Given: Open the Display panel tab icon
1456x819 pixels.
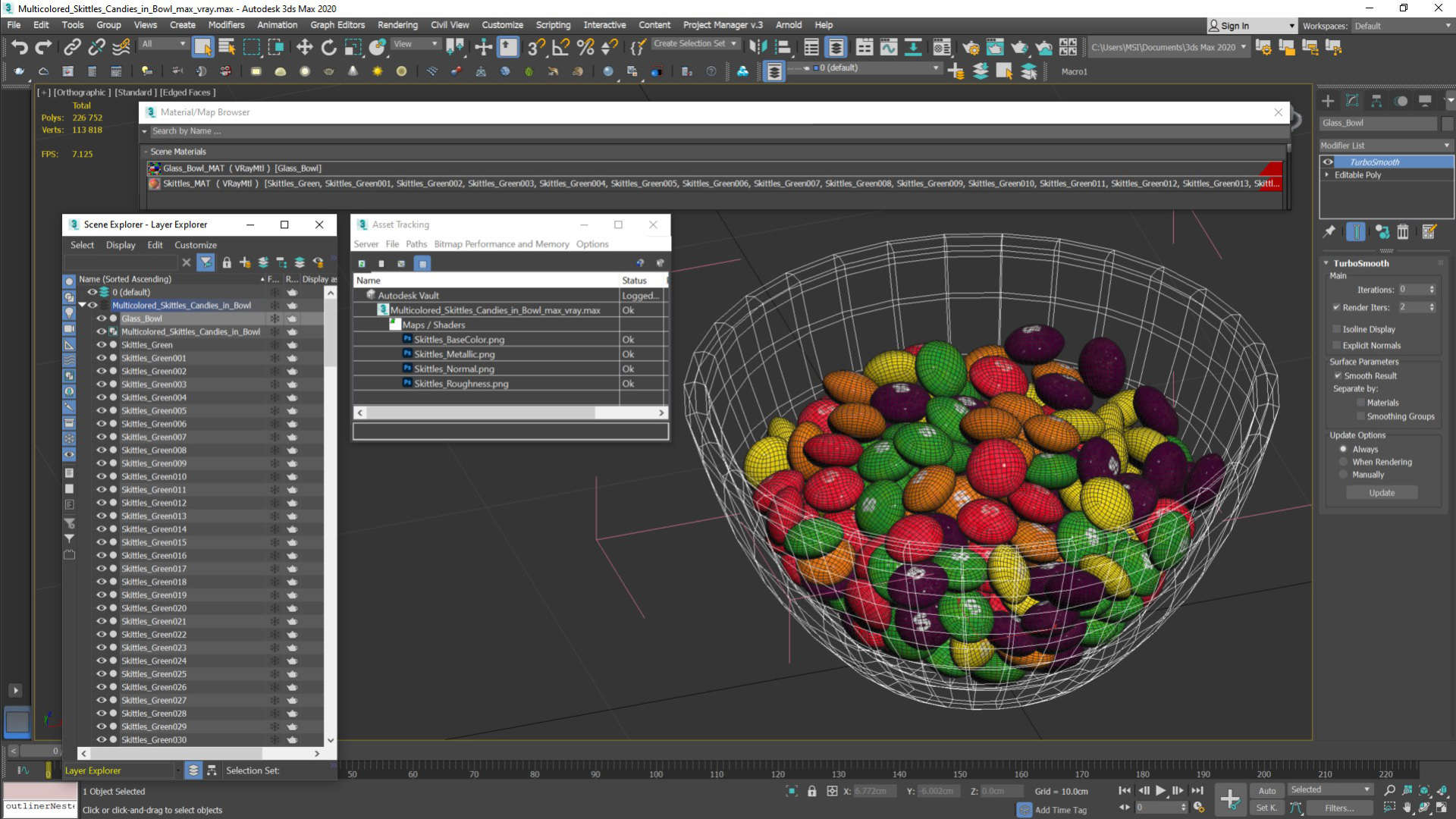Looking at the screenshot, I should (x=1425, y=101).
